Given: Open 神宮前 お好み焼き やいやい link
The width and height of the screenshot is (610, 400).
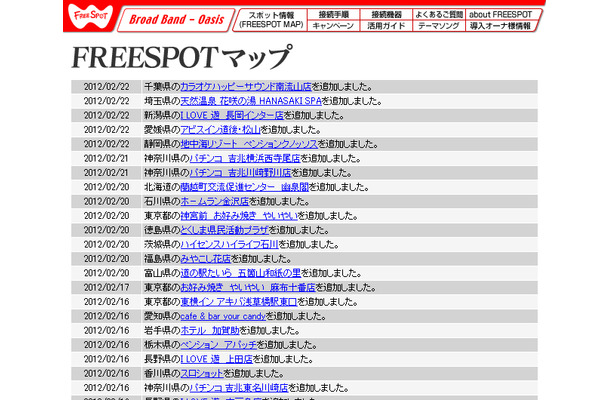Looking at the screenshot, I should click(239, 216).
